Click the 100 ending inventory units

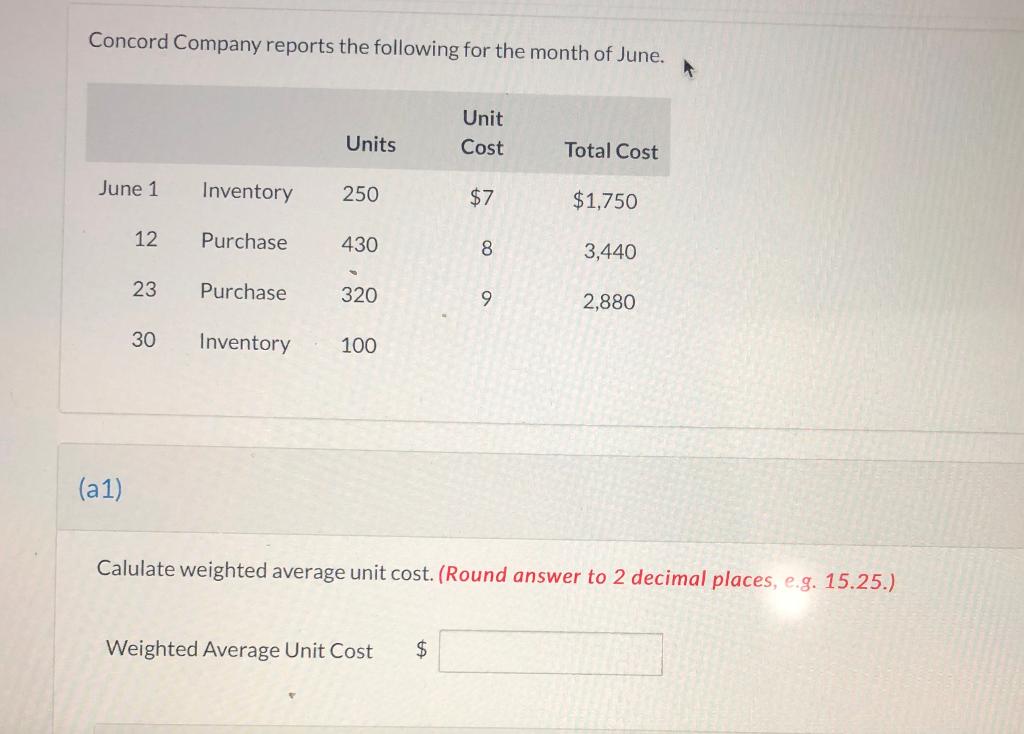pos(359,345)
